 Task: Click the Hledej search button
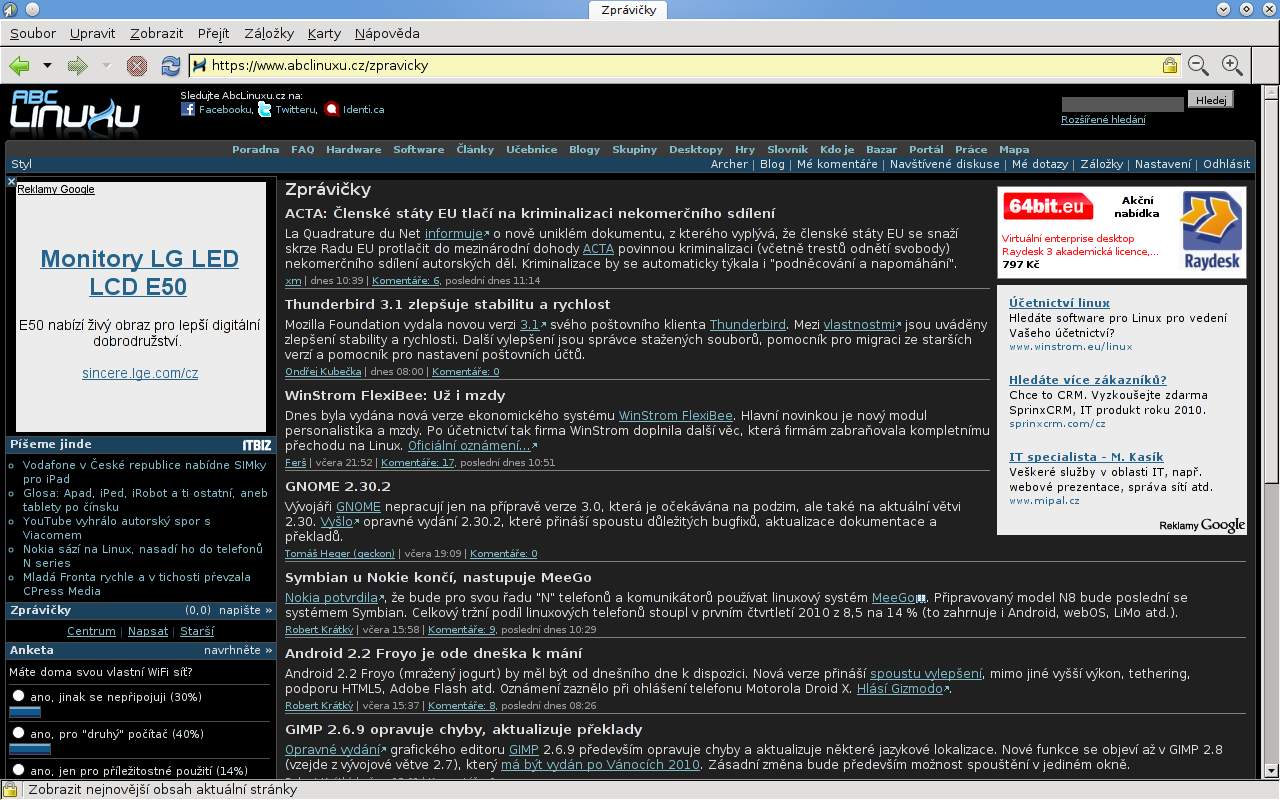tap(1211, 100)
